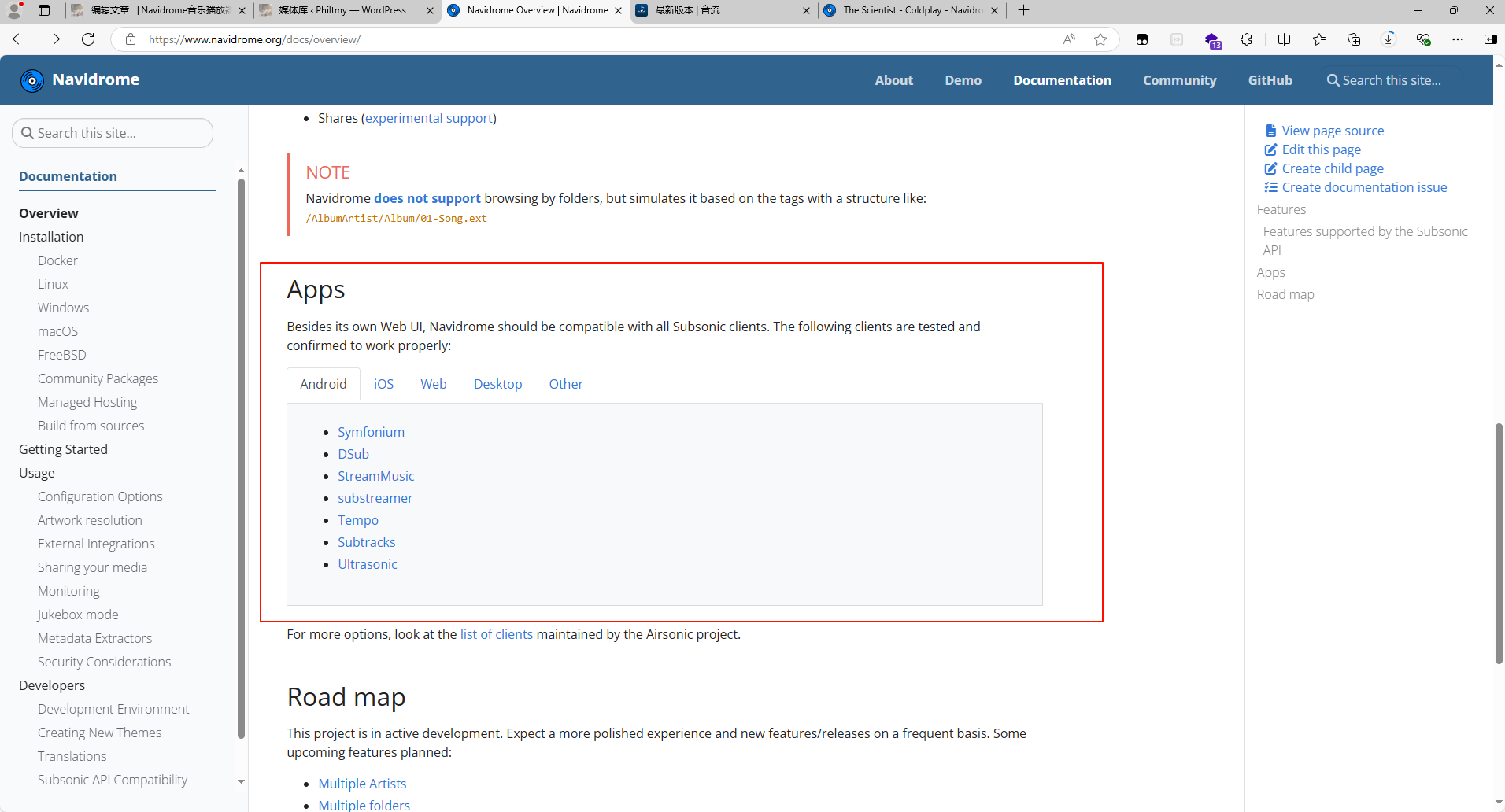Toggle split screen icon in toolbar

[1284, 39]
